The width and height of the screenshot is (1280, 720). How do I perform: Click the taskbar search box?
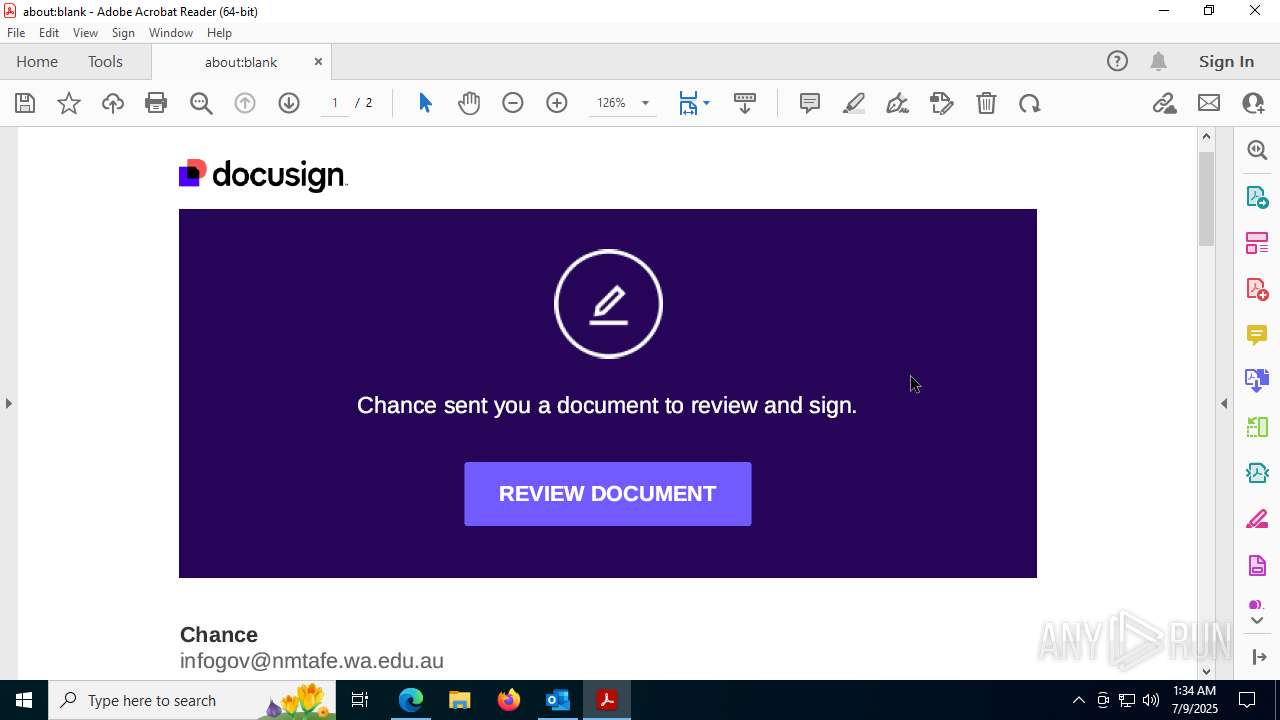(x=192, y=700)
